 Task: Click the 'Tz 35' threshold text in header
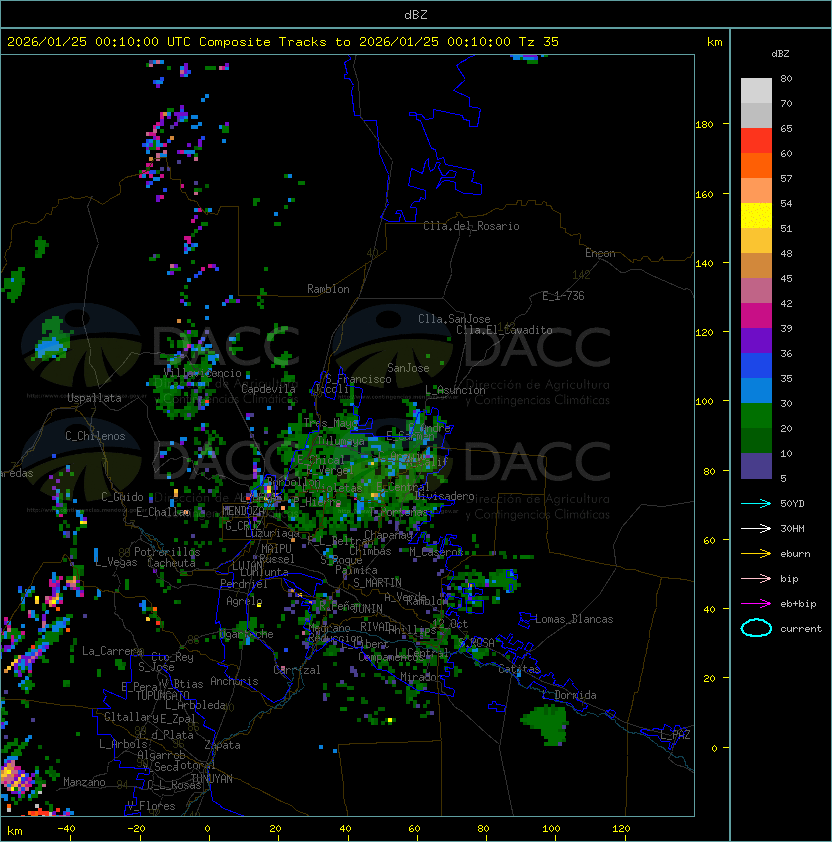point(539,42)
